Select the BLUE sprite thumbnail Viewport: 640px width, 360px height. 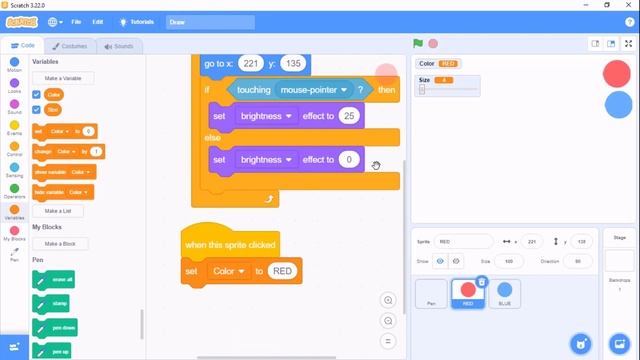504,294
